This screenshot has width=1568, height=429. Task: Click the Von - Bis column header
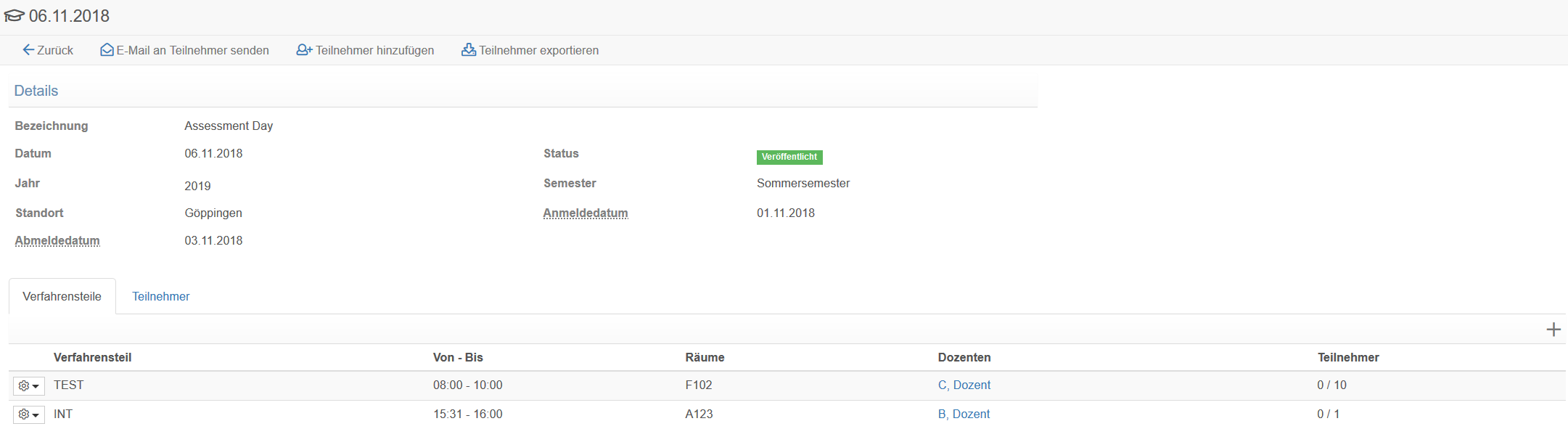[458, 357]
